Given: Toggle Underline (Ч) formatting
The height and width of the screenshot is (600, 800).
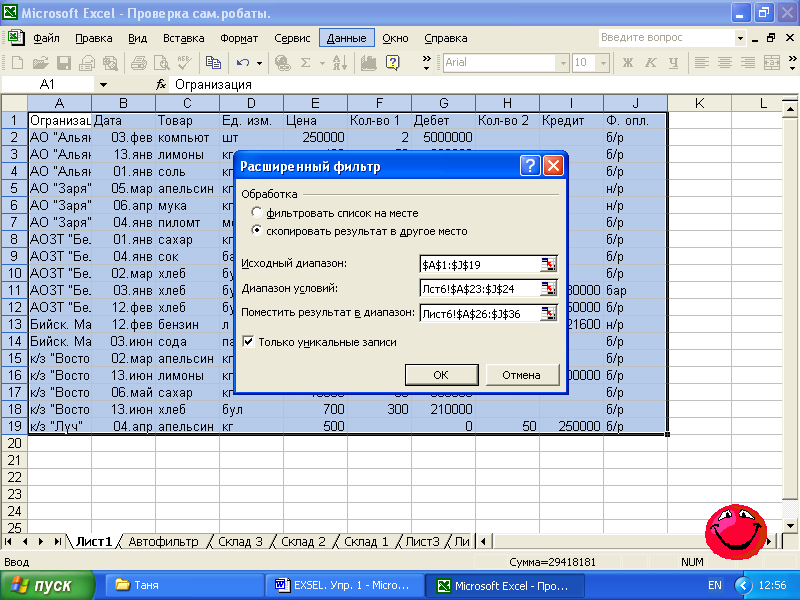Looking at the screenshot, I should click(673, 62).
